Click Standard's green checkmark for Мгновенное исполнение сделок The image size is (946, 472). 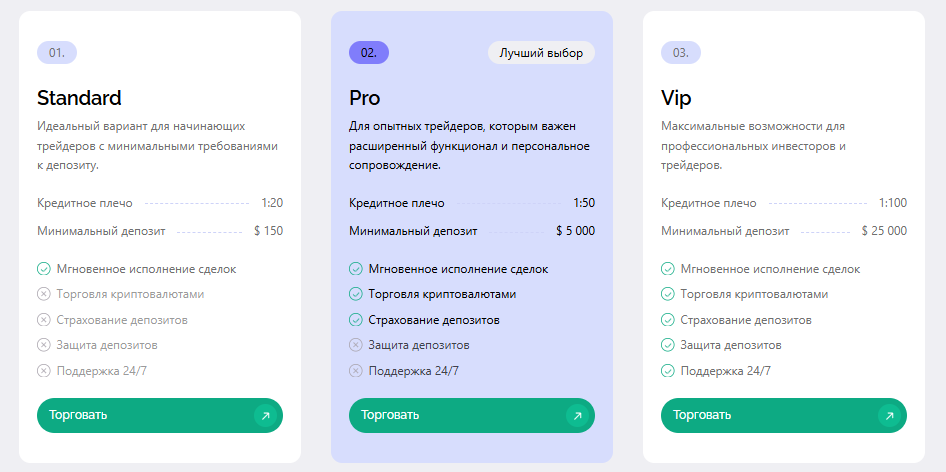(44, 269)
